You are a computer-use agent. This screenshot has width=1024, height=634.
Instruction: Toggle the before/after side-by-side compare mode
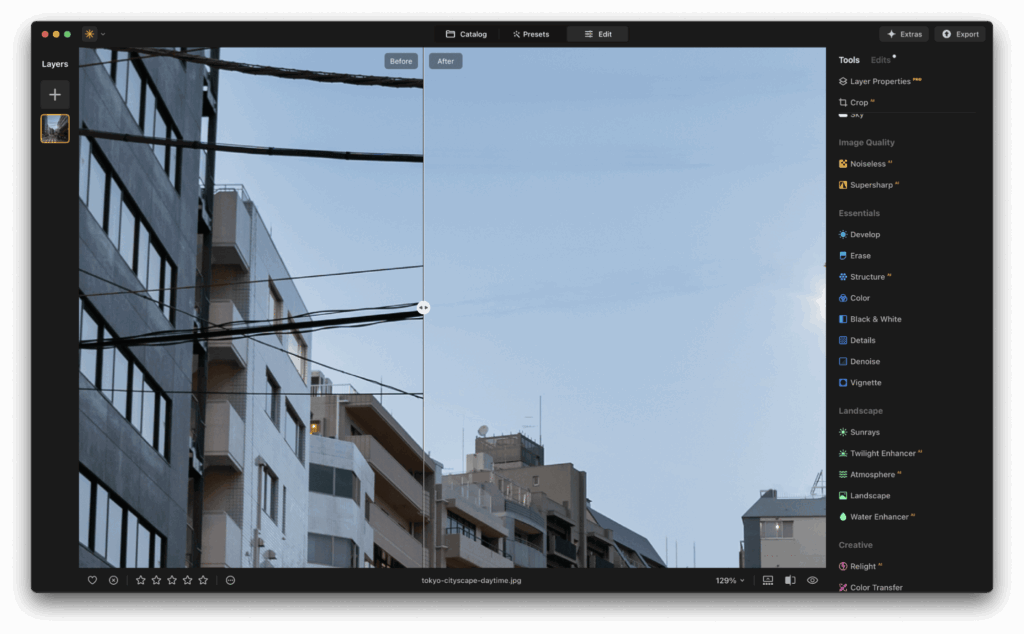[791, 579]
